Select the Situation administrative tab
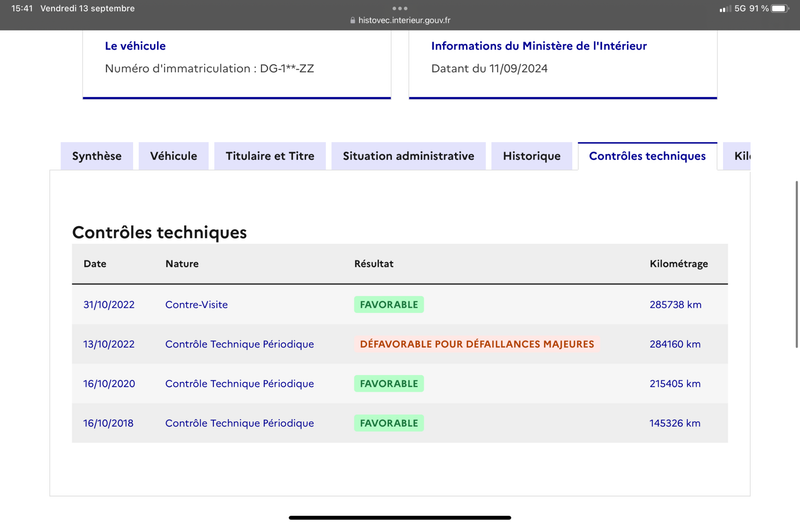This screenshot has width=800, height=525. (409, 156)
